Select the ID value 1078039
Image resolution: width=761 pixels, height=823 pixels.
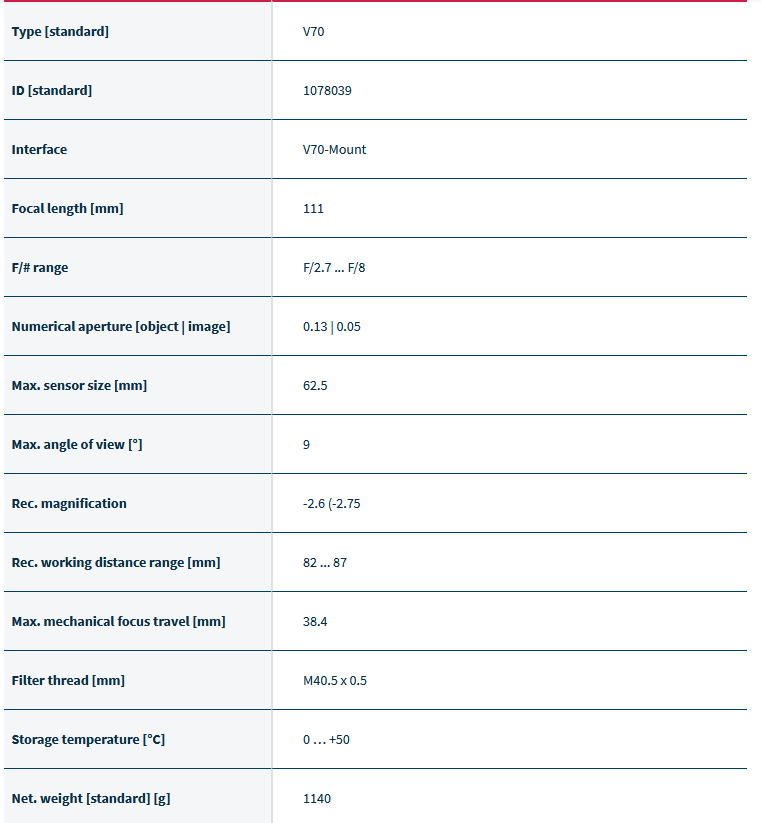(x=327, y=90)
